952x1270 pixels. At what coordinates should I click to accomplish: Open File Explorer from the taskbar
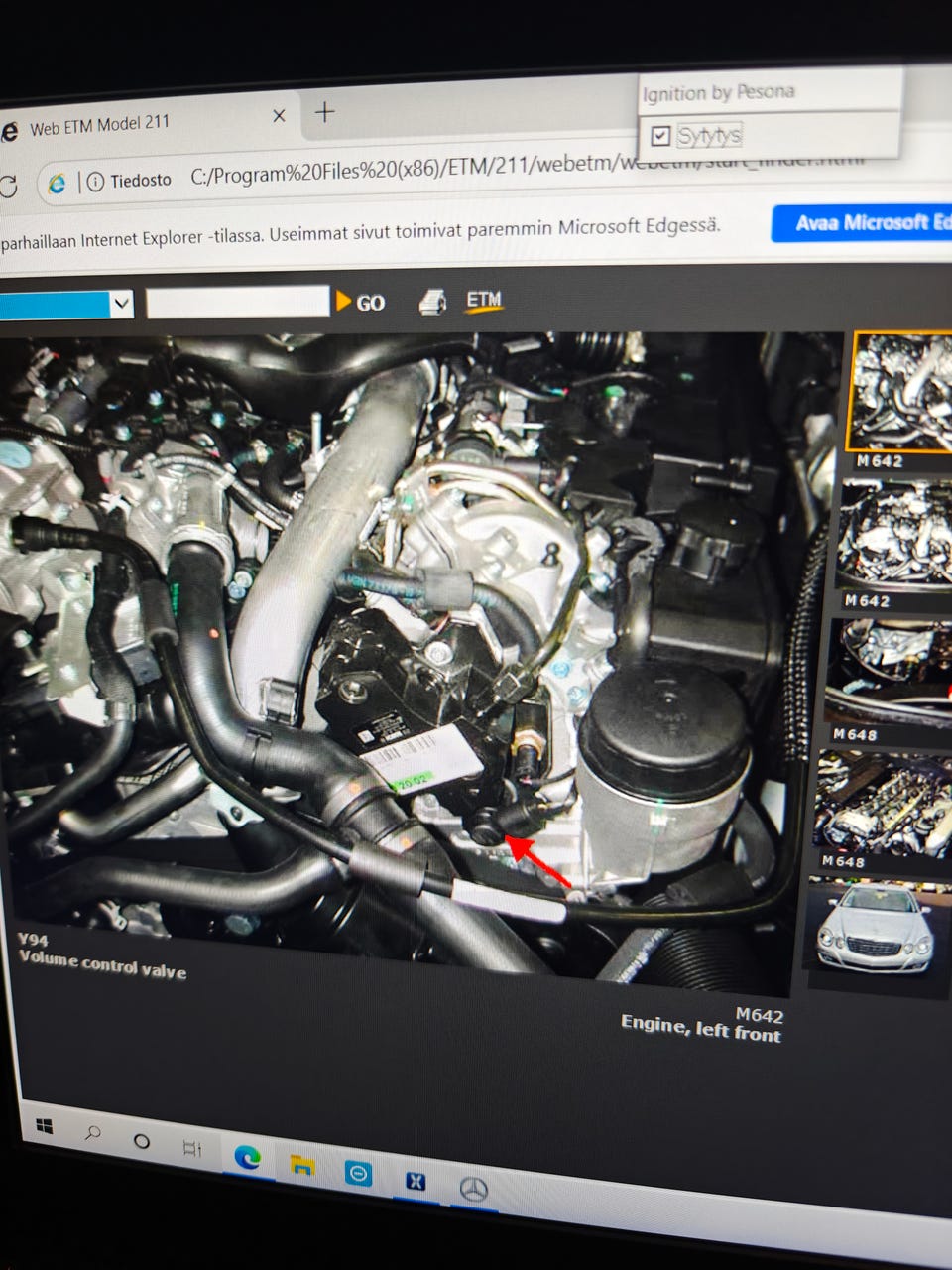point(302,1165)
